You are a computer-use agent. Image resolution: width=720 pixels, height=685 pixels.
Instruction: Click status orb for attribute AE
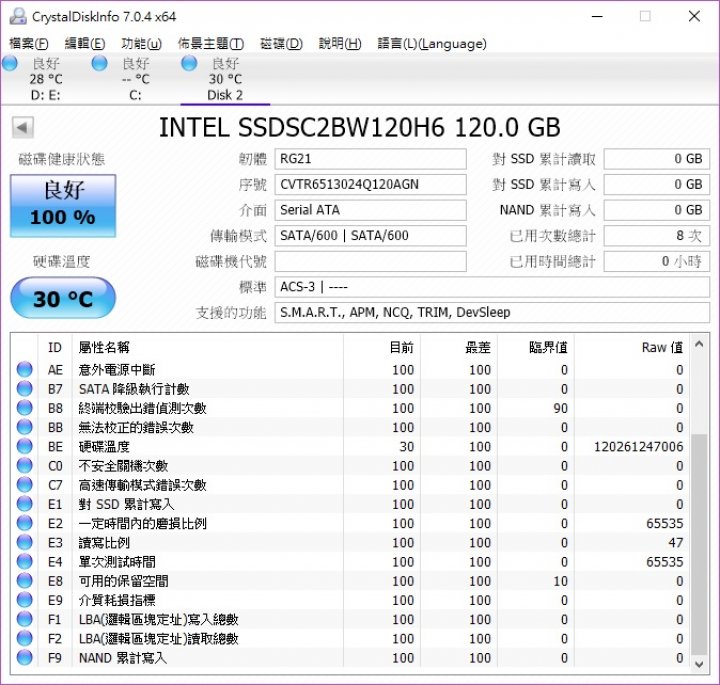24,369
